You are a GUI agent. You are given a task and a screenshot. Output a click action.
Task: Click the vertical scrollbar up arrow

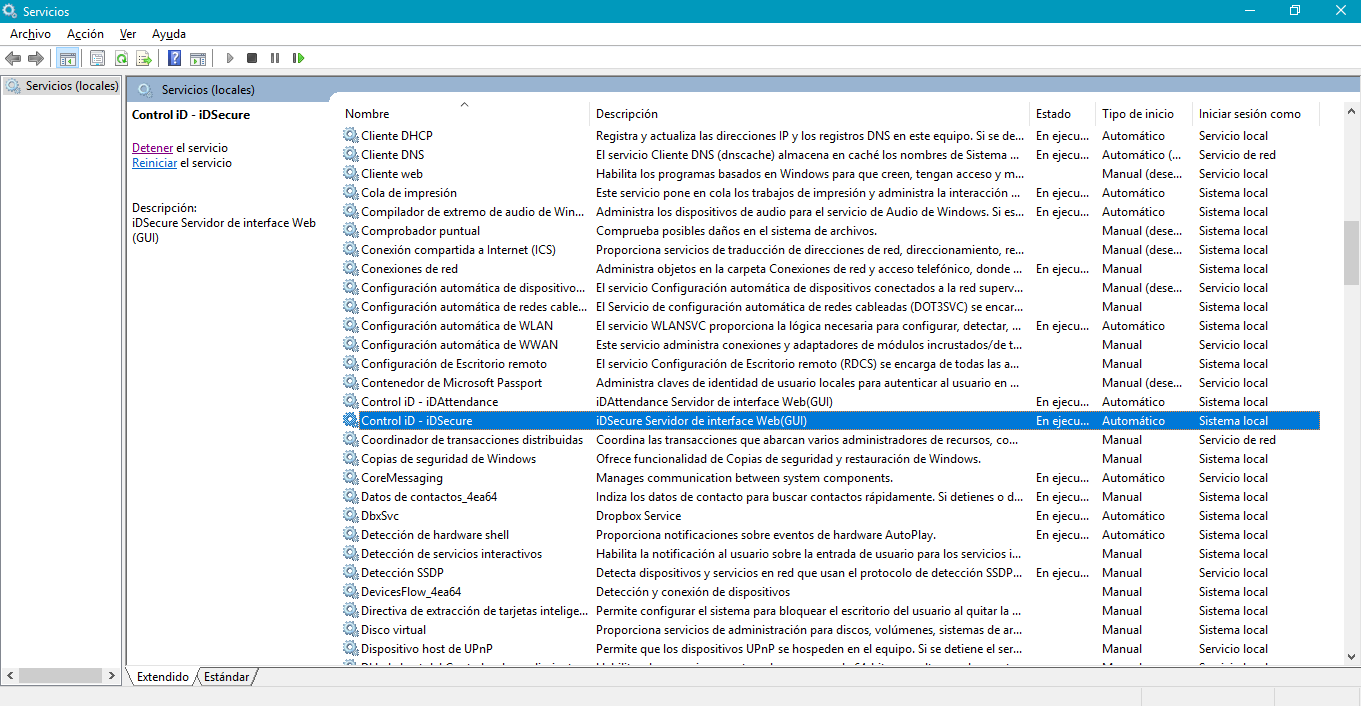(x=1351, y=112)
